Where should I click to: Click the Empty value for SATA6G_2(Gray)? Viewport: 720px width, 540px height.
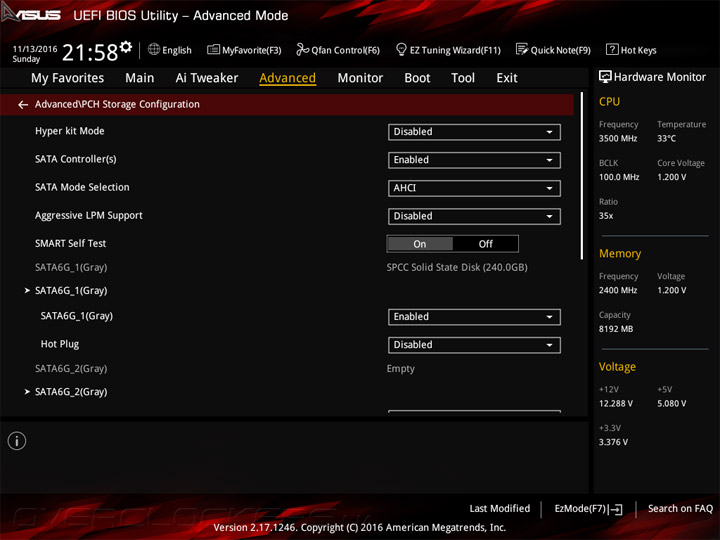400,369
